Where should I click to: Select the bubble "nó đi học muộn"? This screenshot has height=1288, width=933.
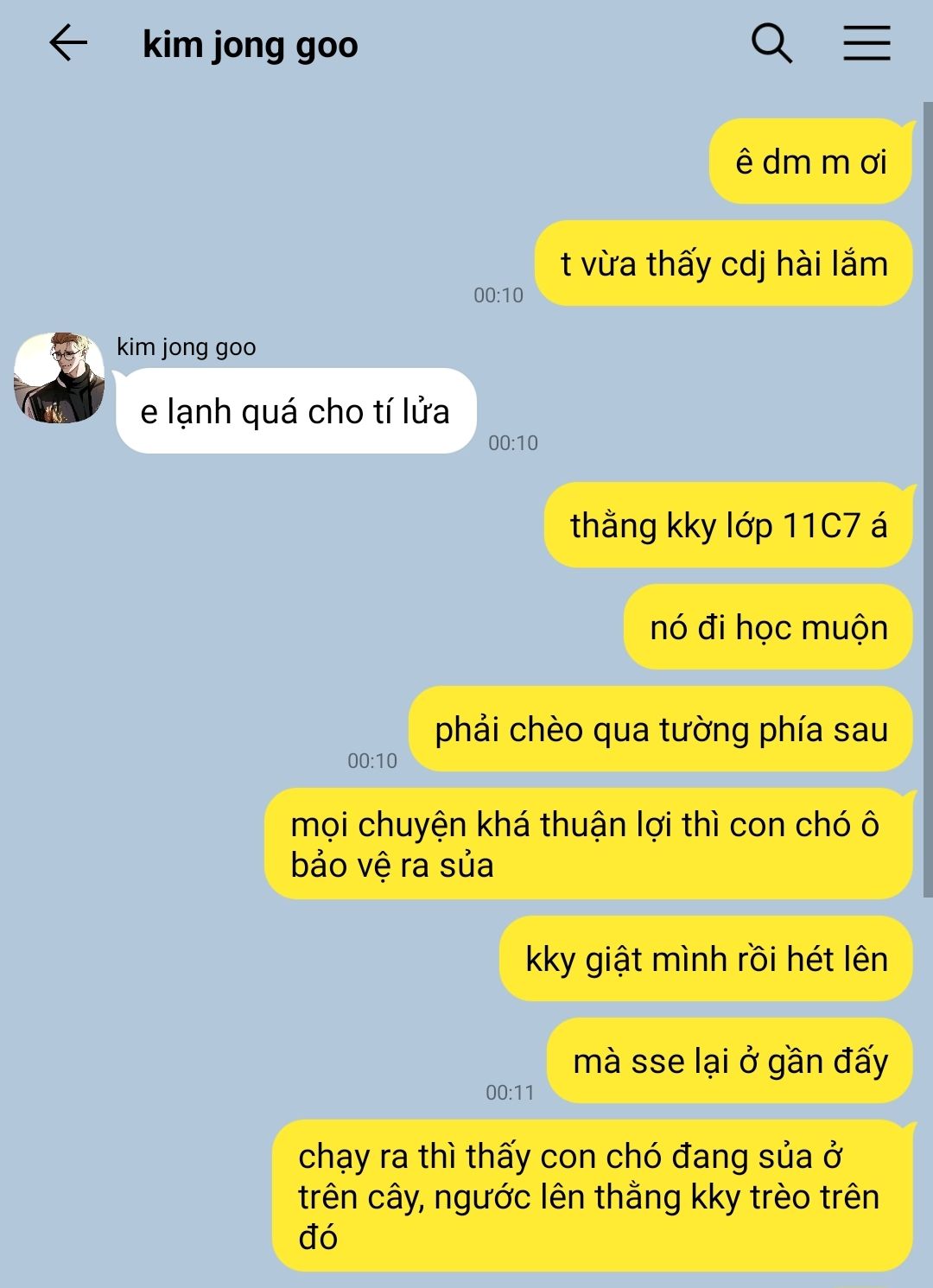click(768, 627)
